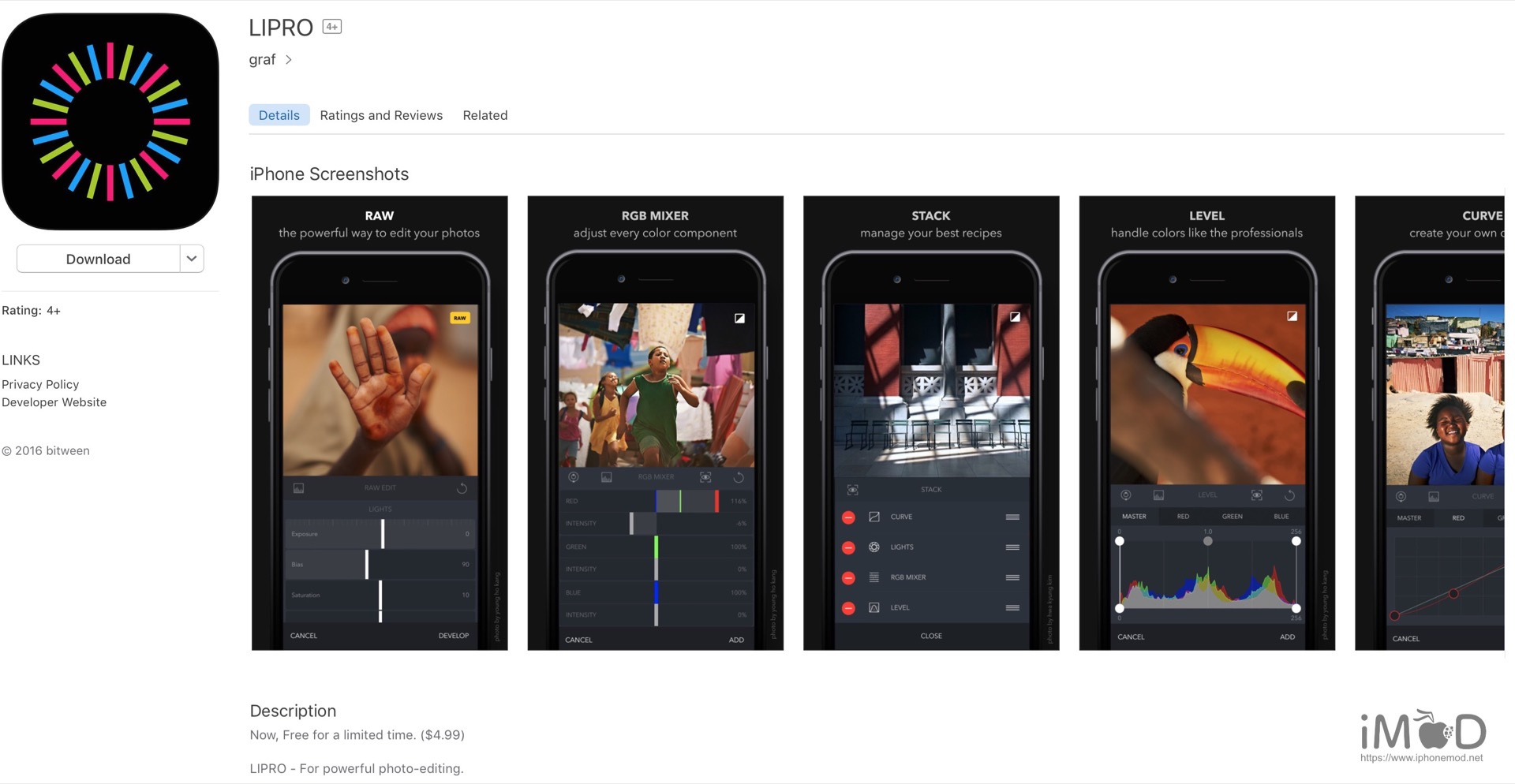
Task: Click the red minus icon beside RGB MIXER
Action: pos(848,578)
